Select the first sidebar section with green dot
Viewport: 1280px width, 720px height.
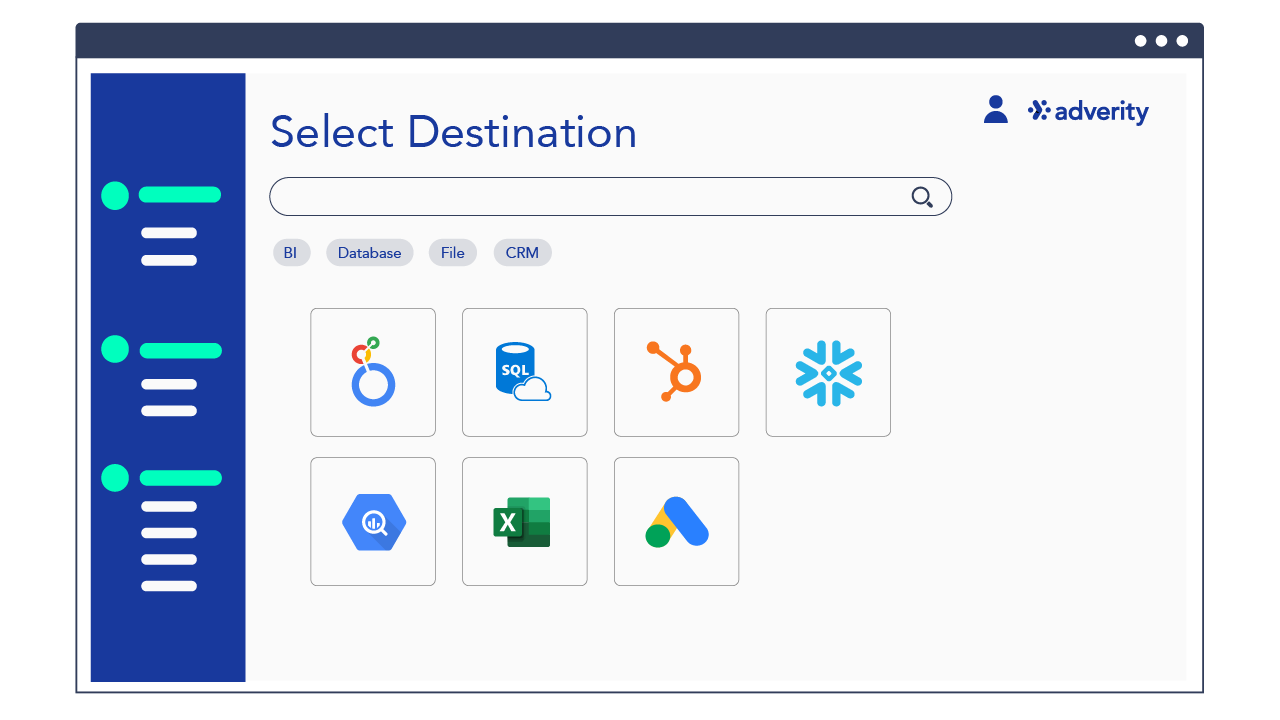pos(161,195)
